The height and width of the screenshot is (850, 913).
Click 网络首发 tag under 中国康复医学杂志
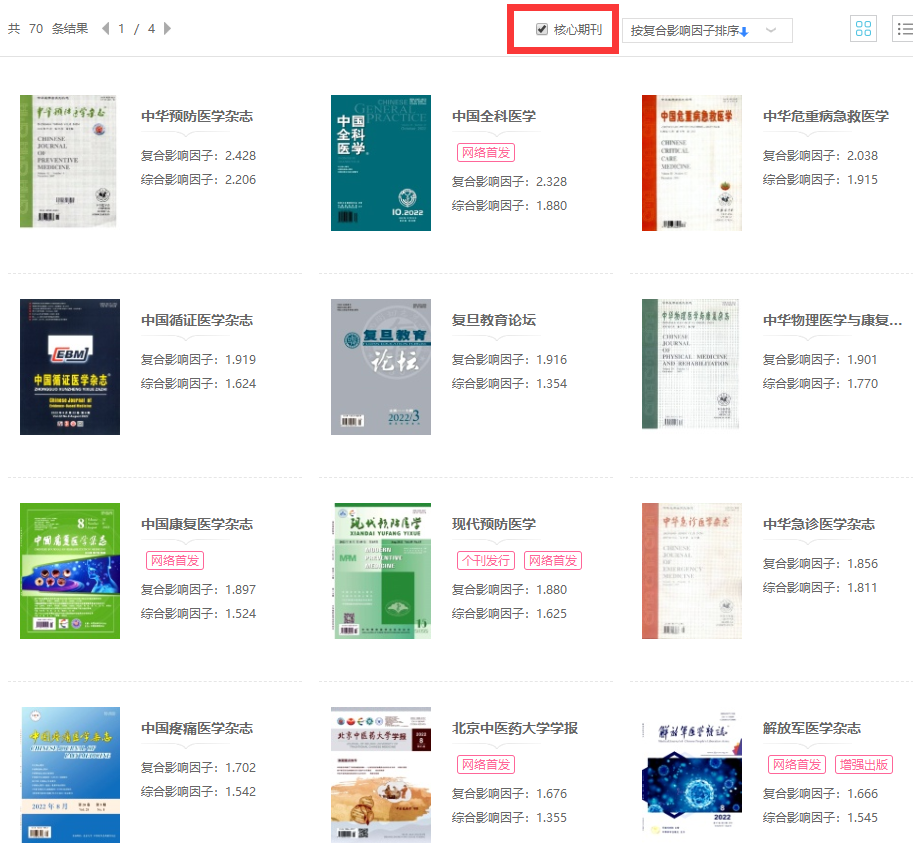click(x=175, y=561)
